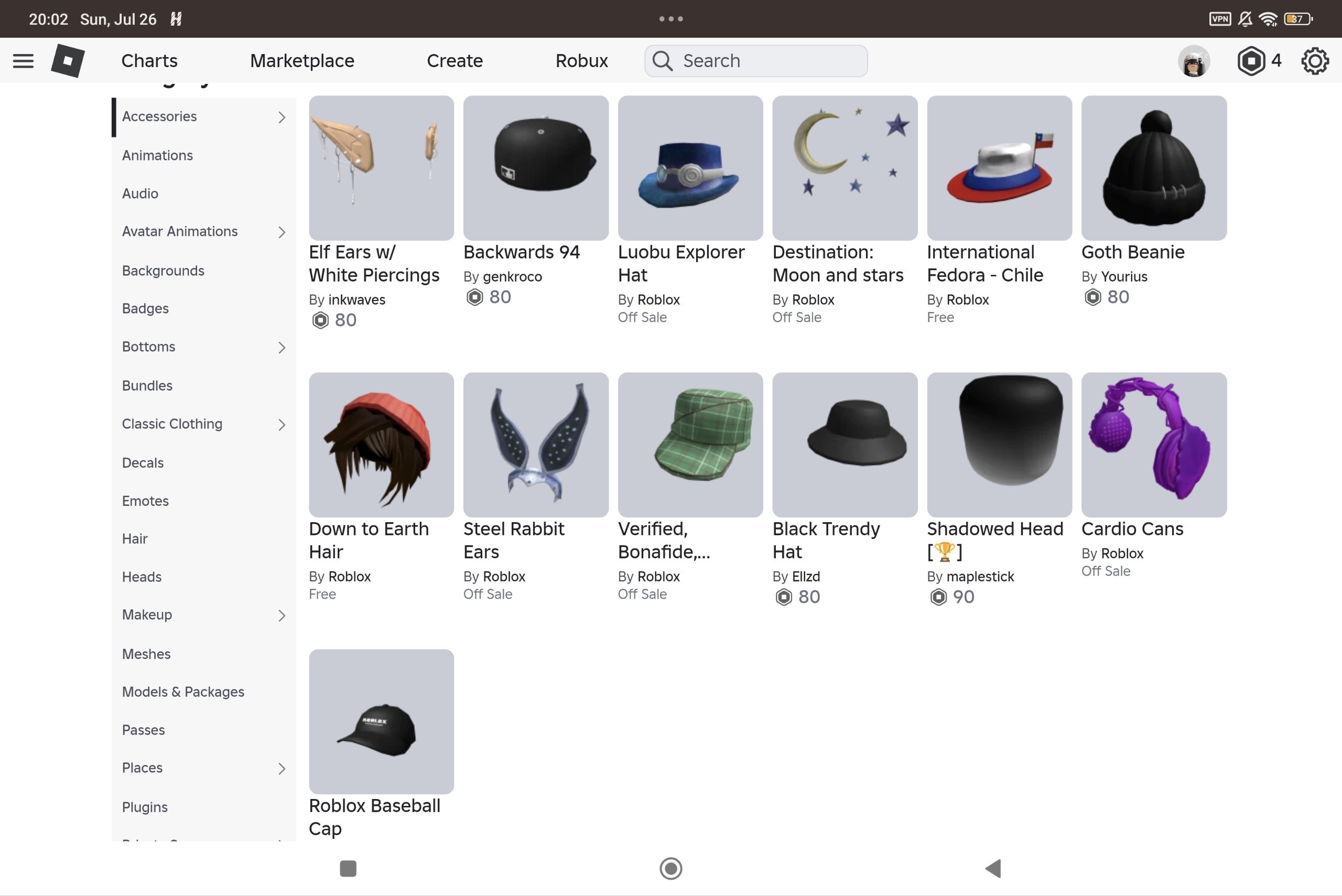This screenshot has width=1342, height=896.
Task: Open the Goth Beanie title link
Action: point(1133,252)
